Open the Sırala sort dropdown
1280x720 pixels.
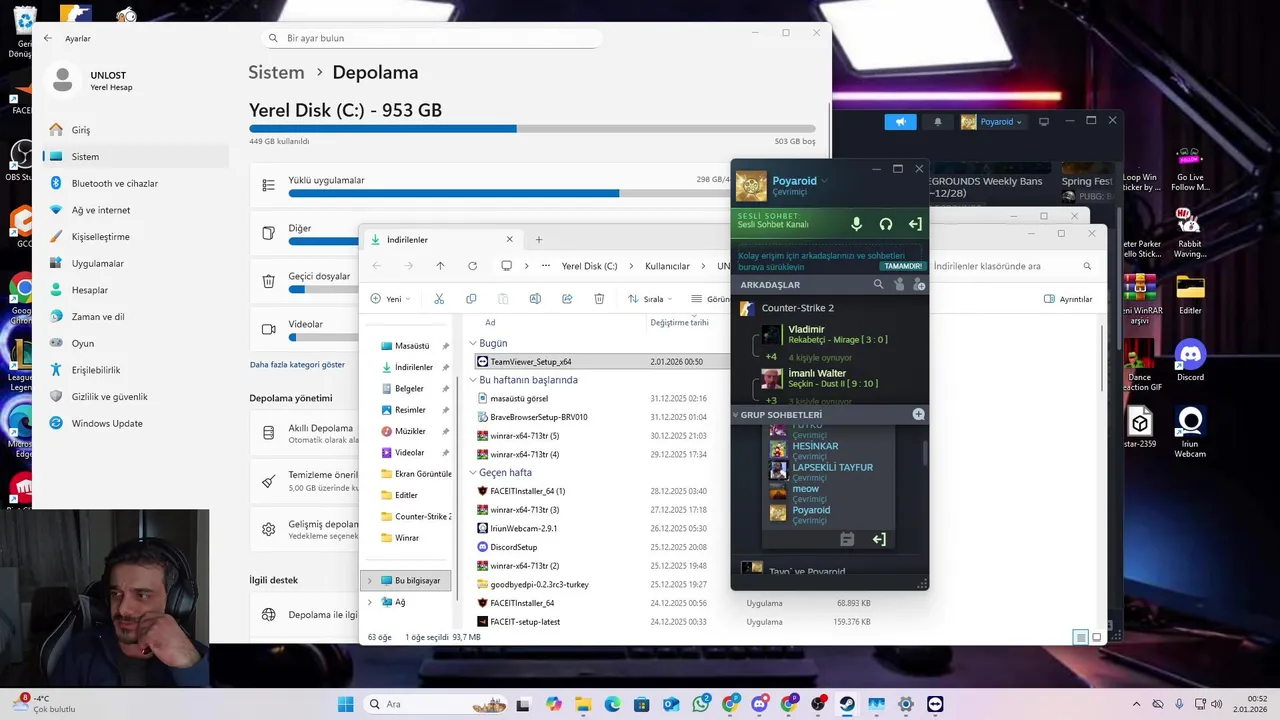pyautogui.click(x=650, y=299)
